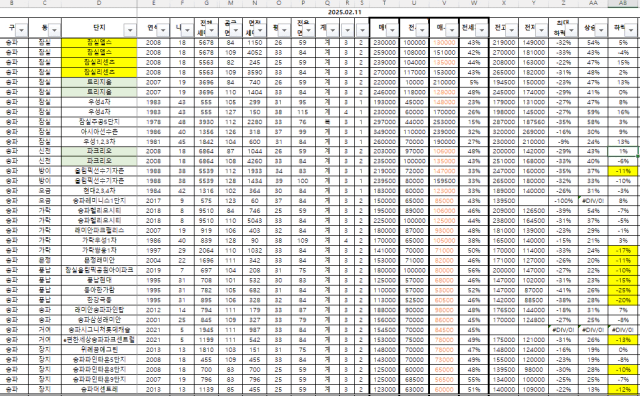Select the 잠실올림픽공원아이파크 cell
This screenshot has width=640, height=396.
(99, 270)
